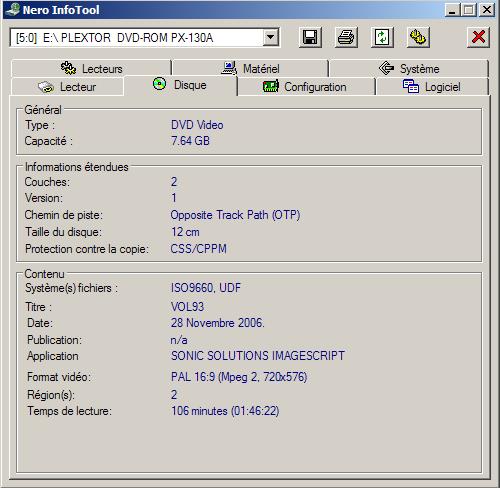Click the Nero InfoTool title bar icon

tap(13, 9)
